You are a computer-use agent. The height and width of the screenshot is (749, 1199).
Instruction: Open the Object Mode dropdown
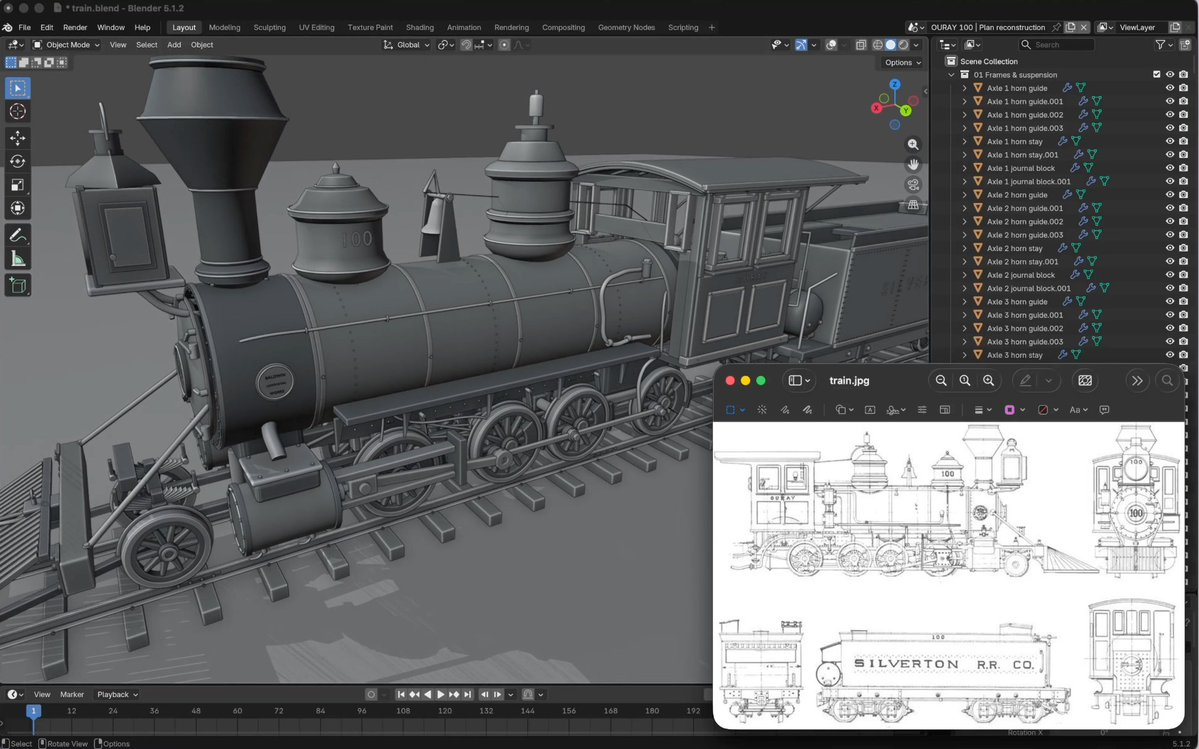pos(66,45)
